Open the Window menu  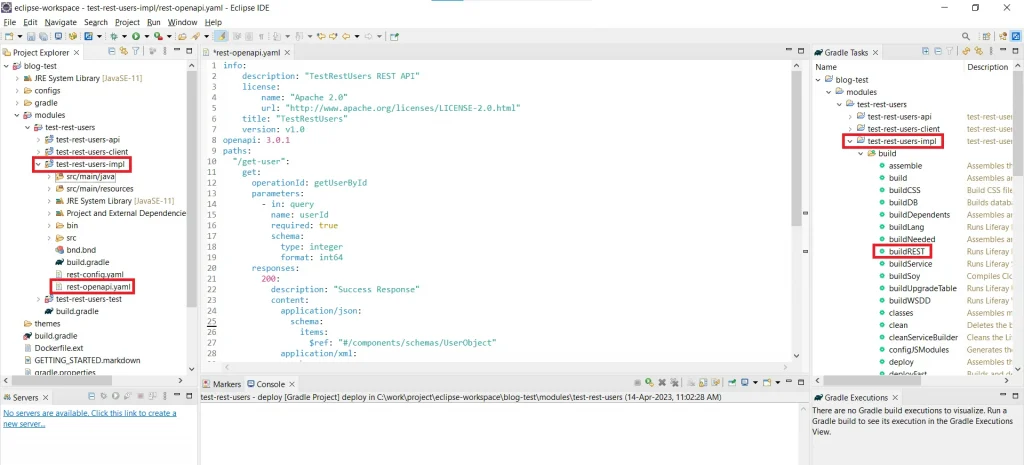[182, 22]
